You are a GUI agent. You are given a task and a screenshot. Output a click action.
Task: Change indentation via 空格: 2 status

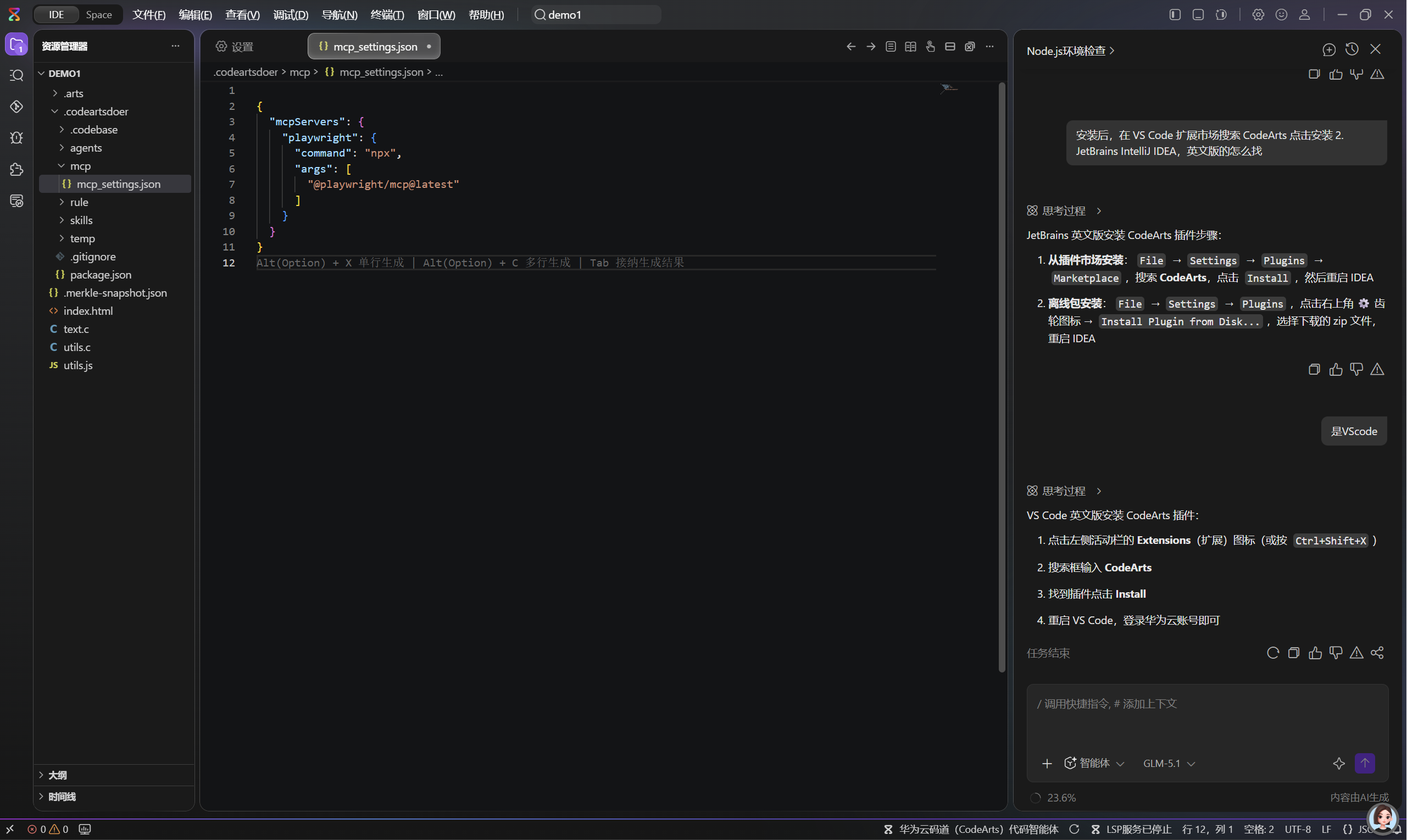tap(1259, 829)
